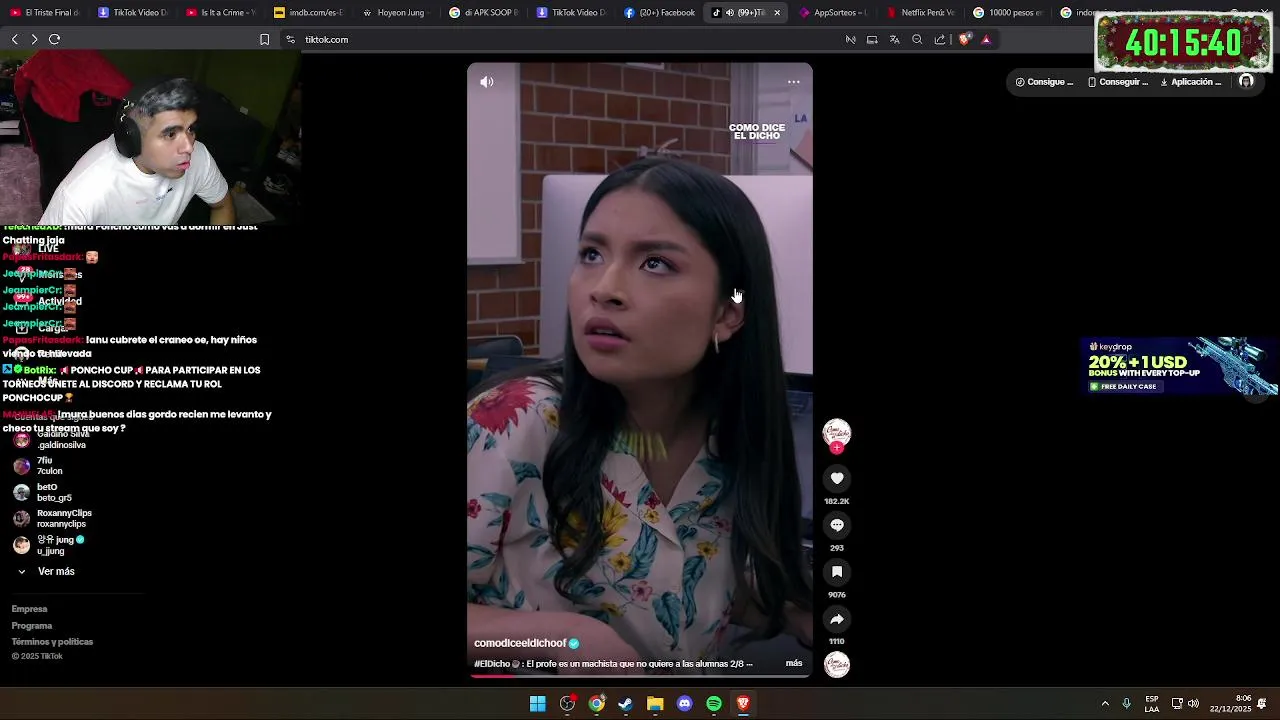Screen dimensions: 1280x720
Task: Open roxannyclips followed account
Action: [52, 518]
